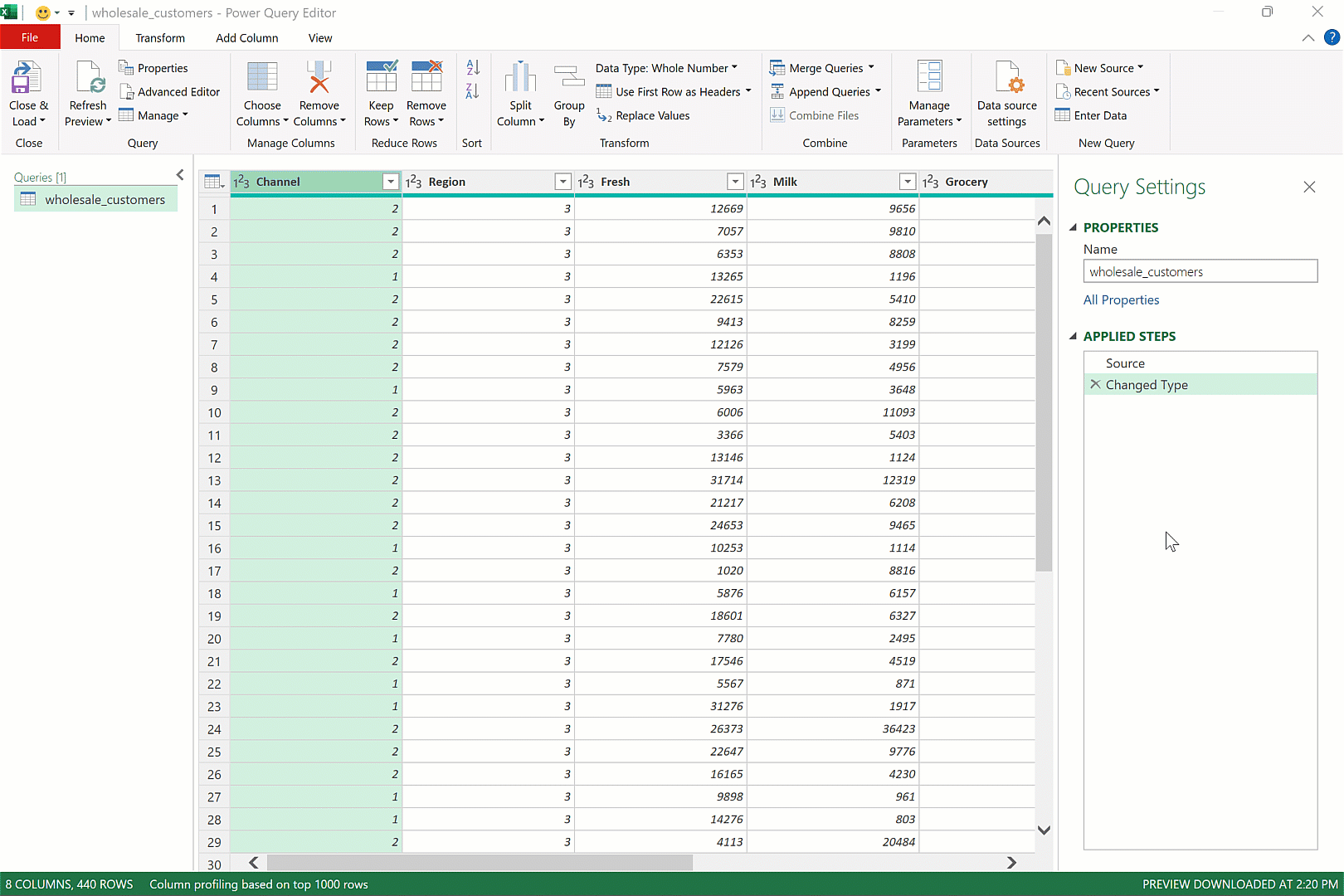Open the New Source dropdown
Viewport: 1344px width, 896px height.
tap(1101, 67)
